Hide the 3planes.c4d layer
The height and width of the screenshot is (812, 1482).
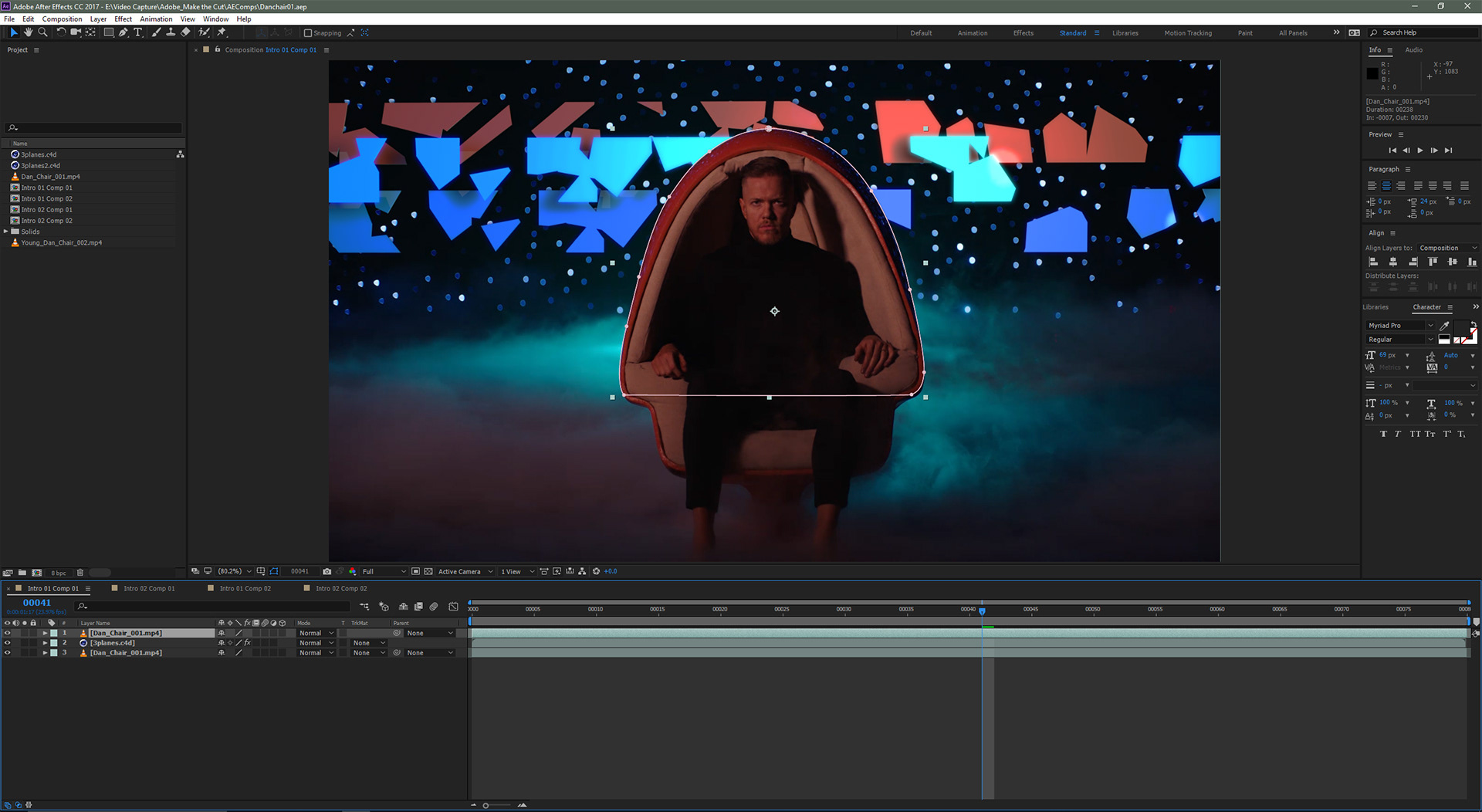tap(8, 643)
